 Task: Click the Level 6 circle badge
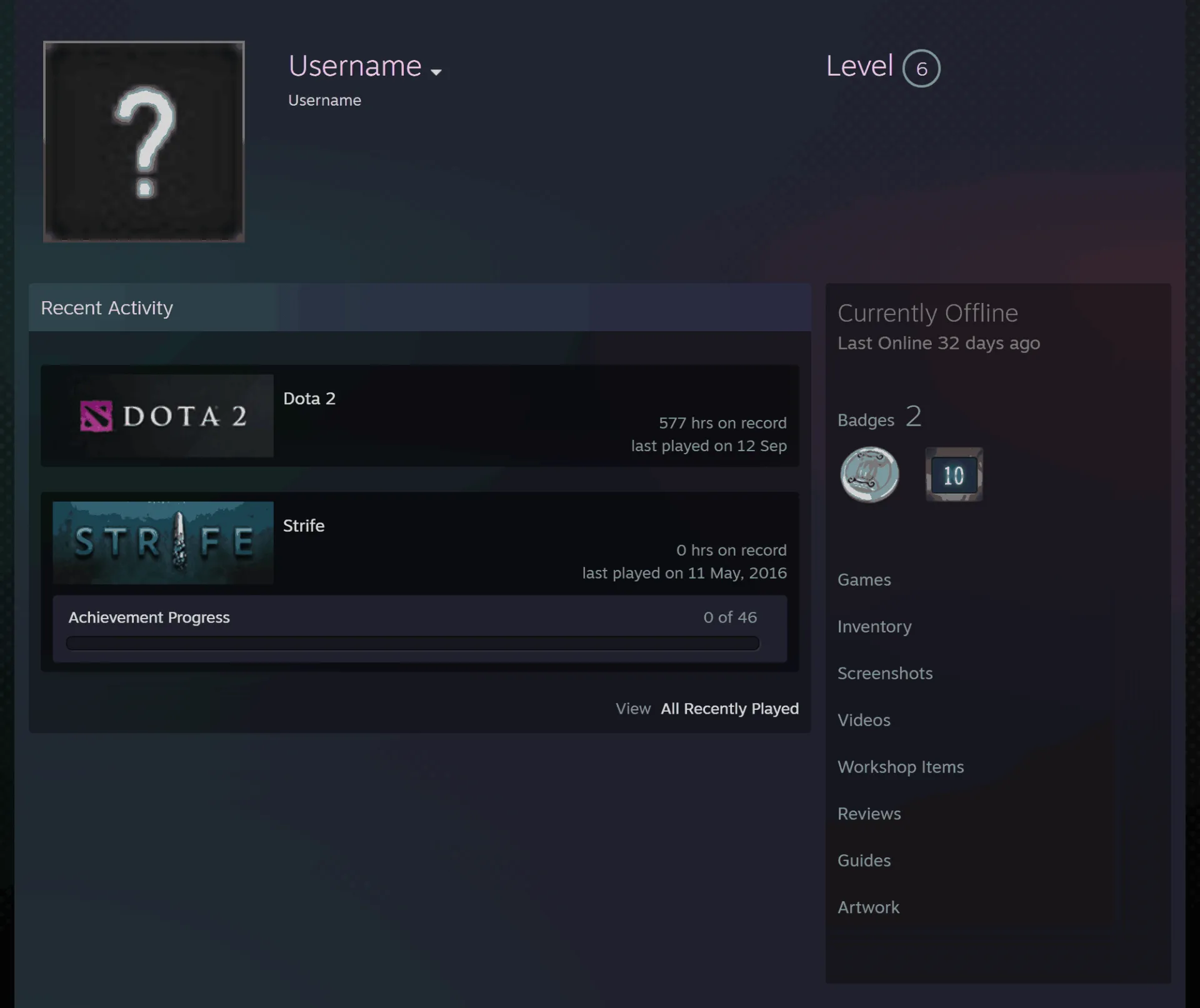(x=921, y=68)
